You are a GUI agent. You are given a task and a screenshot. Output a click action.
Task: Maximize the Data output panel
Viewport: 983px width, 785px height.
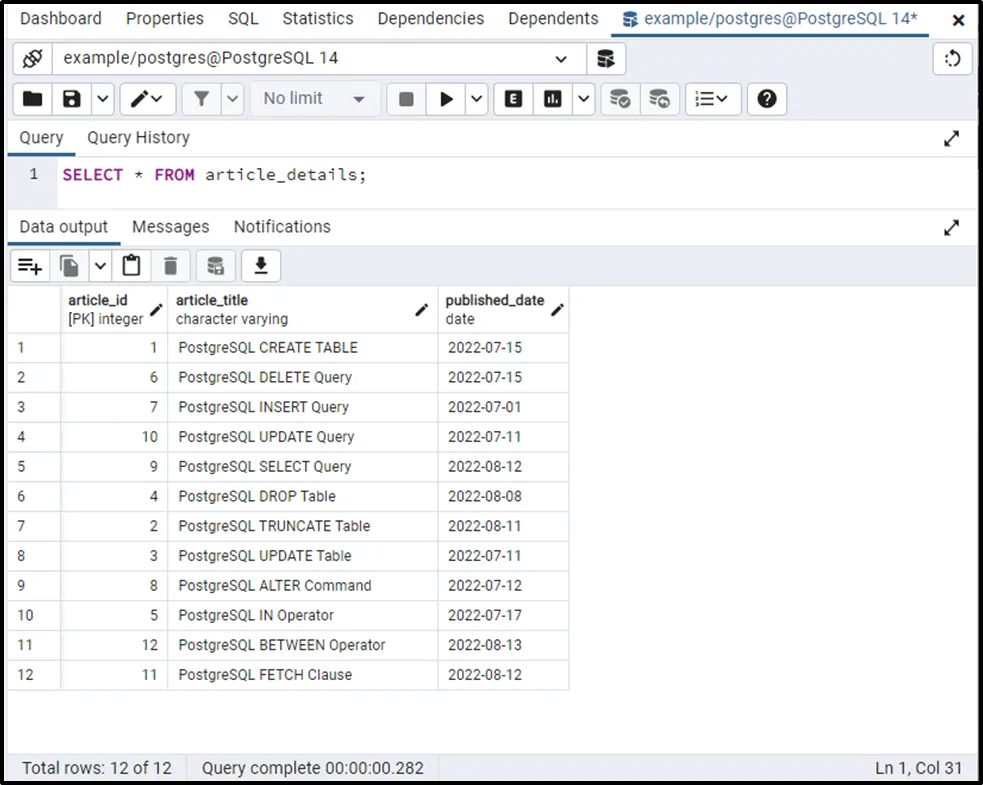tap(951, 228)
